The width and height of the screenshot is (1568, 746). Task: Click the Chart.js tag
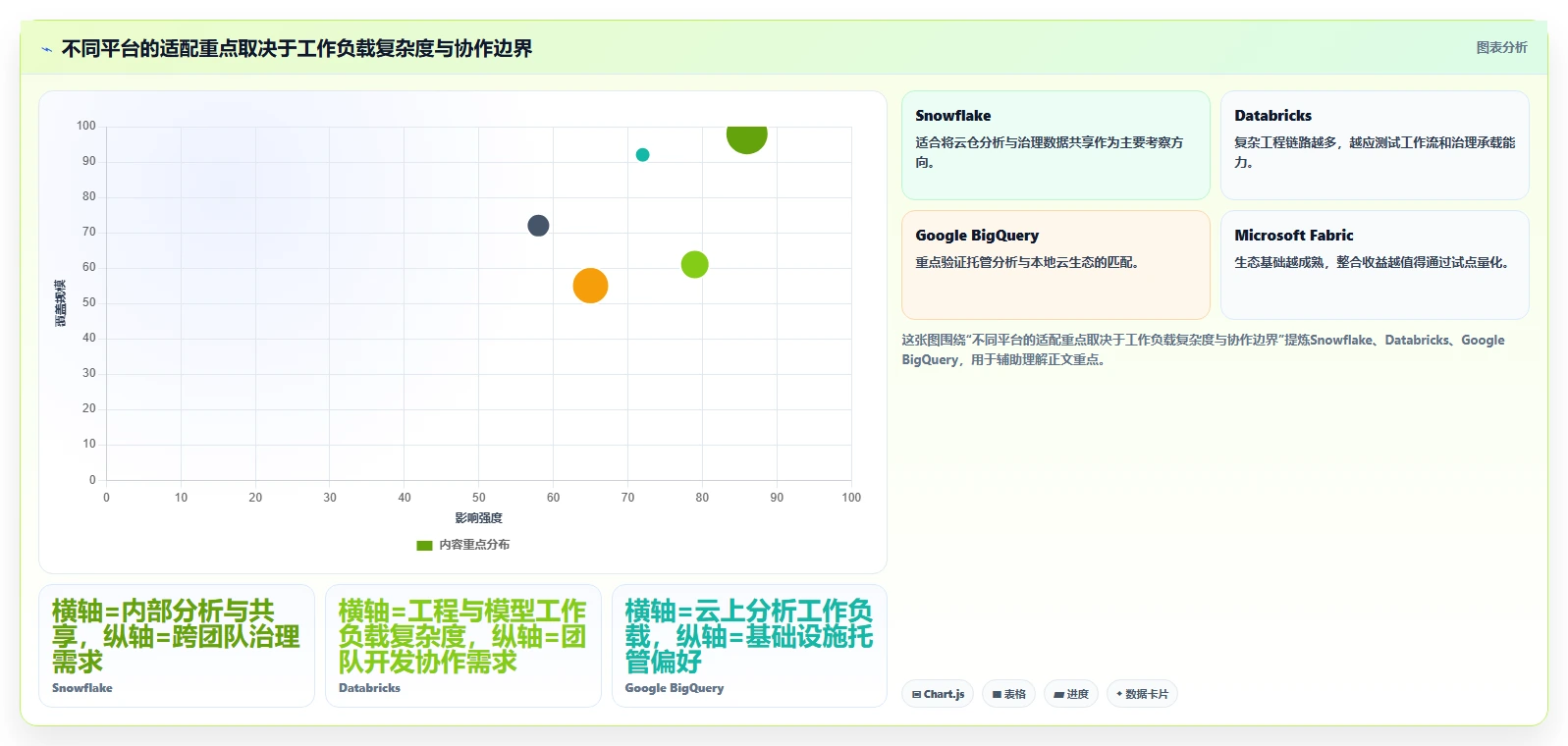938,694
